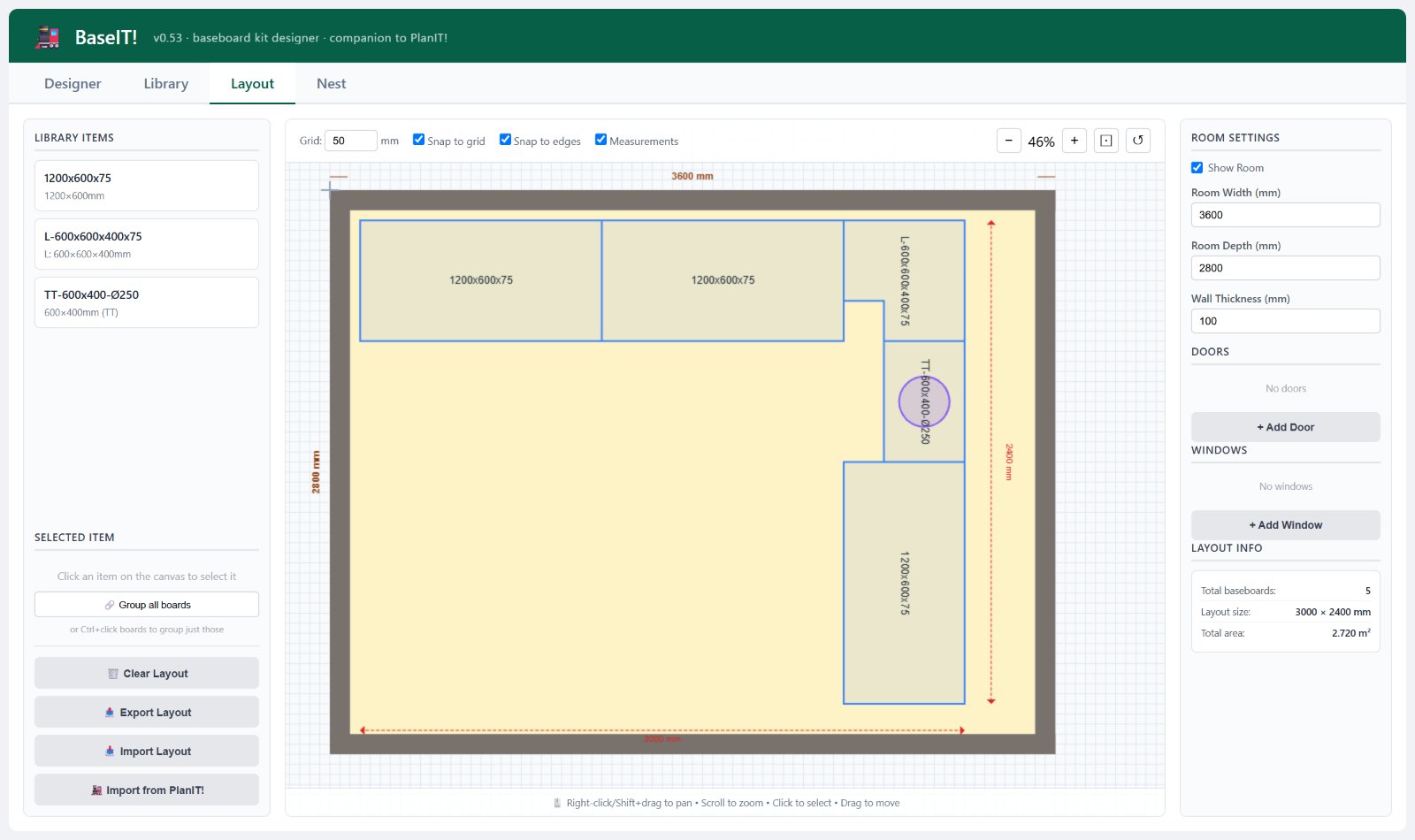The height and width of the screenshot is (840, 1415).
Task: Switch to the Designer tab
Action: (x=73, y=84)
